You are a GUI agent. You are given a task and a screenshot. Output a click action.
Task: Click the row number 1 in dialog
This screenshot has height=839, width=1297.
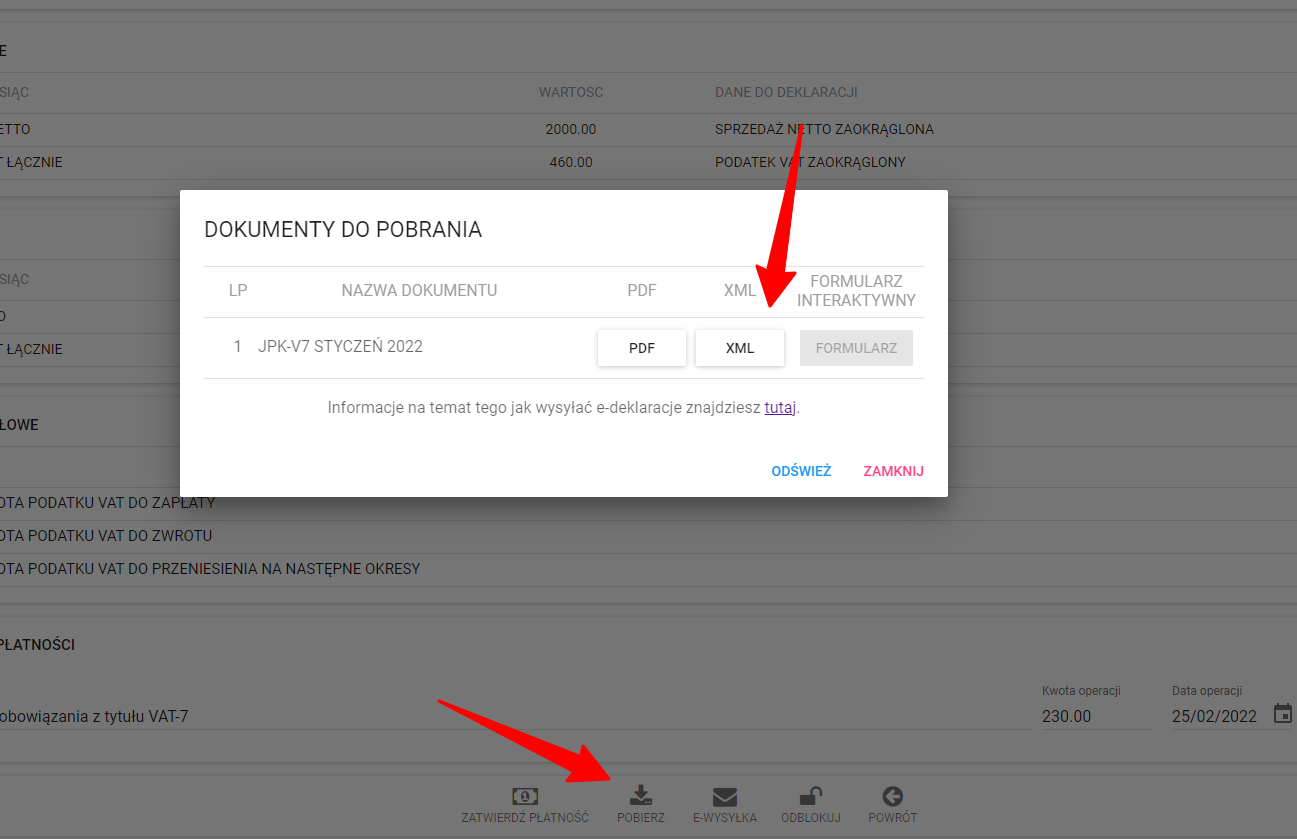pyautogui.click(x=238, y=347)
